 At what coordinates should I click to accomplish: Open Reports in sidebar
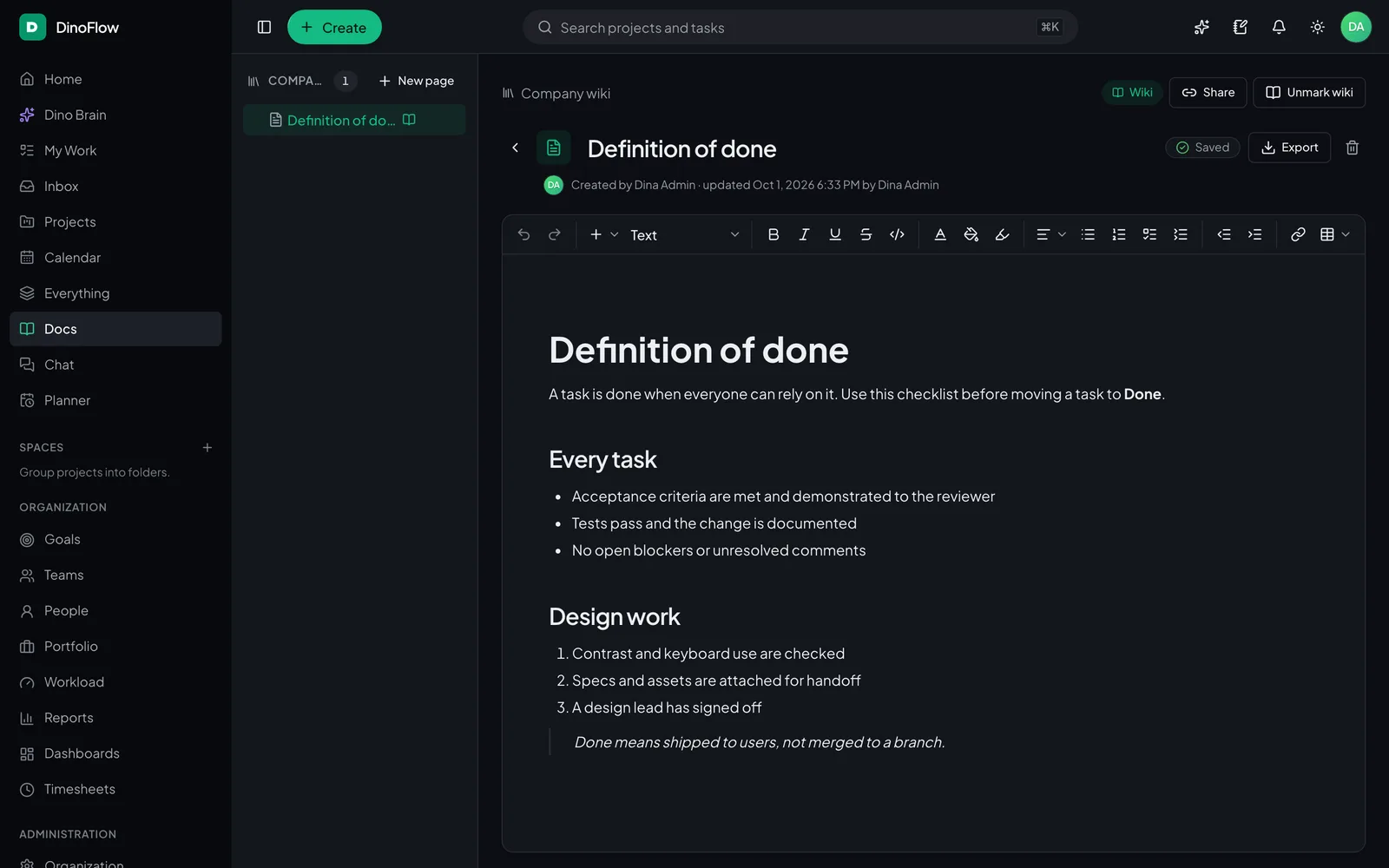click(115, 718)
